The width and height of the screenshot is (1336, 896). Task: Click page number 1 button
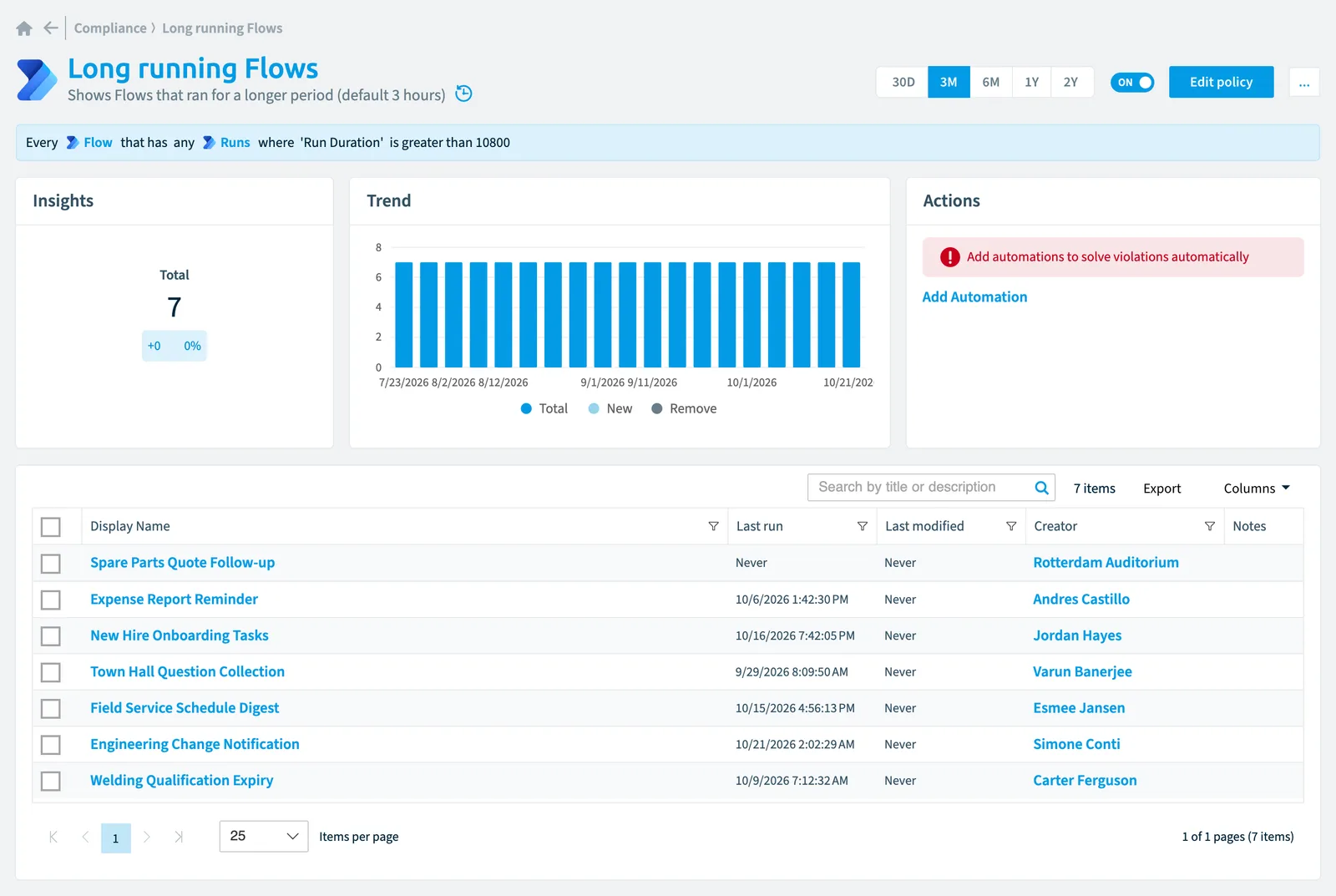(116, 838)
